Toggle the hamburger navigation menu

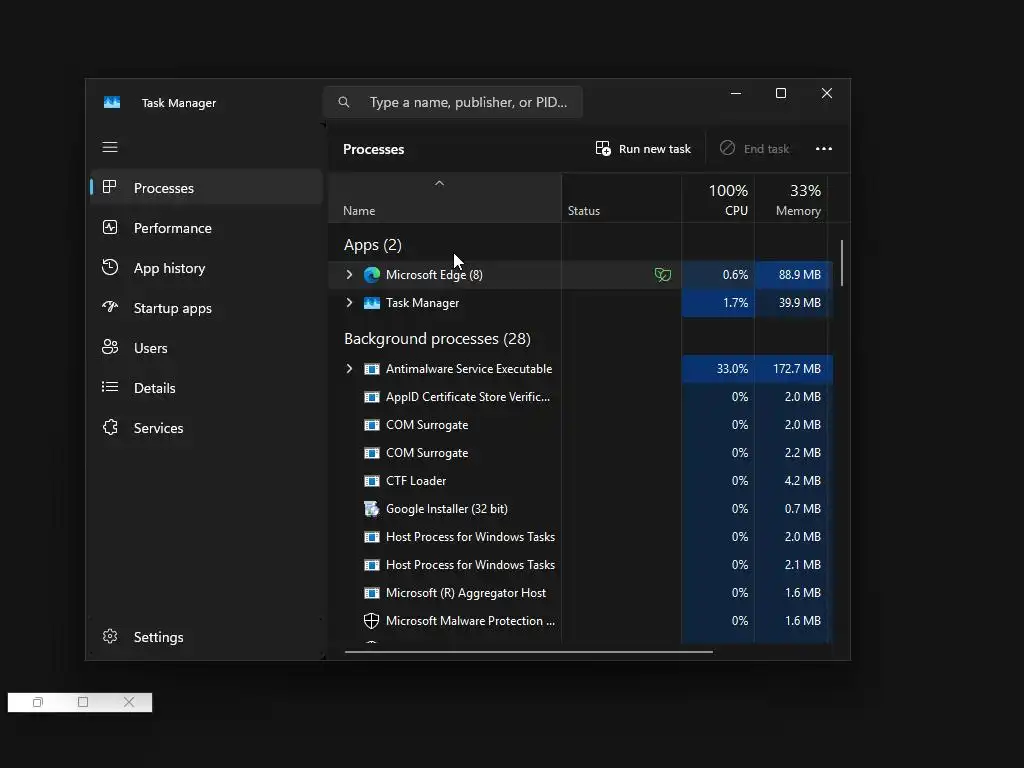point(110,147)
